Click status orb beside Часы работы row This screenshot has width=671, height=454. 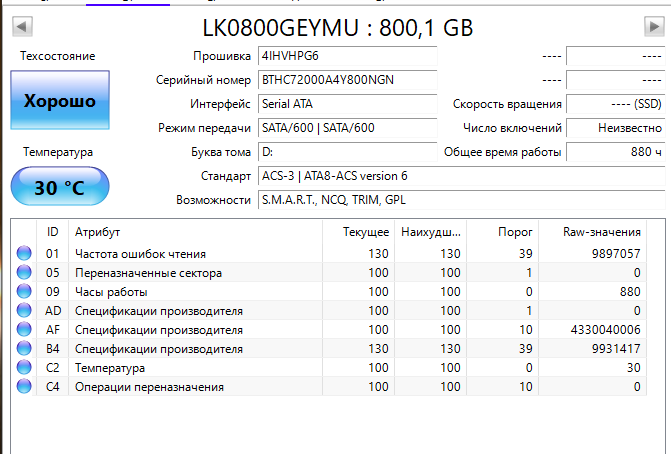click(x=24, y=292)
